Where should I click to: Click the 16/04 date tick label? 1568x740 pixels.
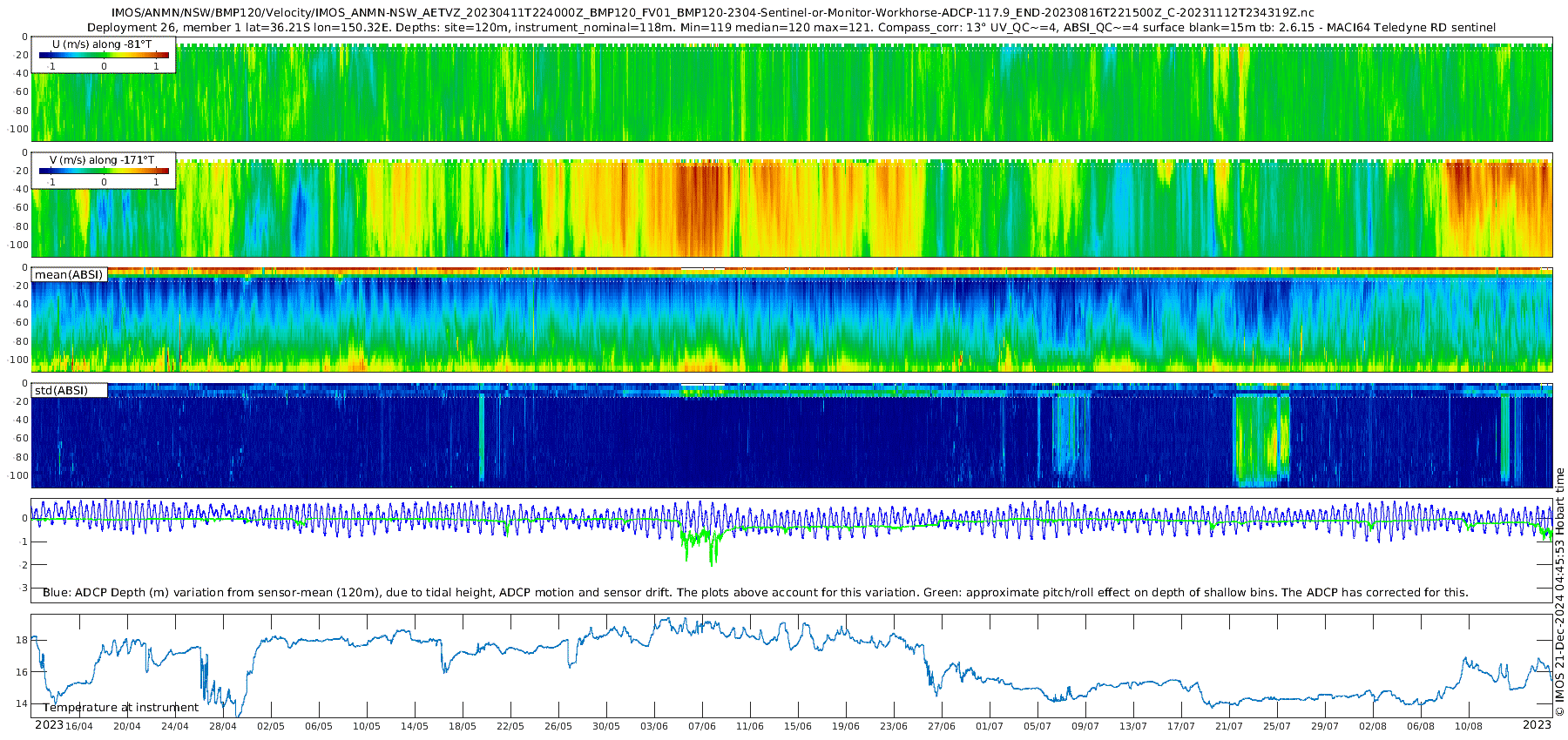pyautogui.click(x=79, y=726)
